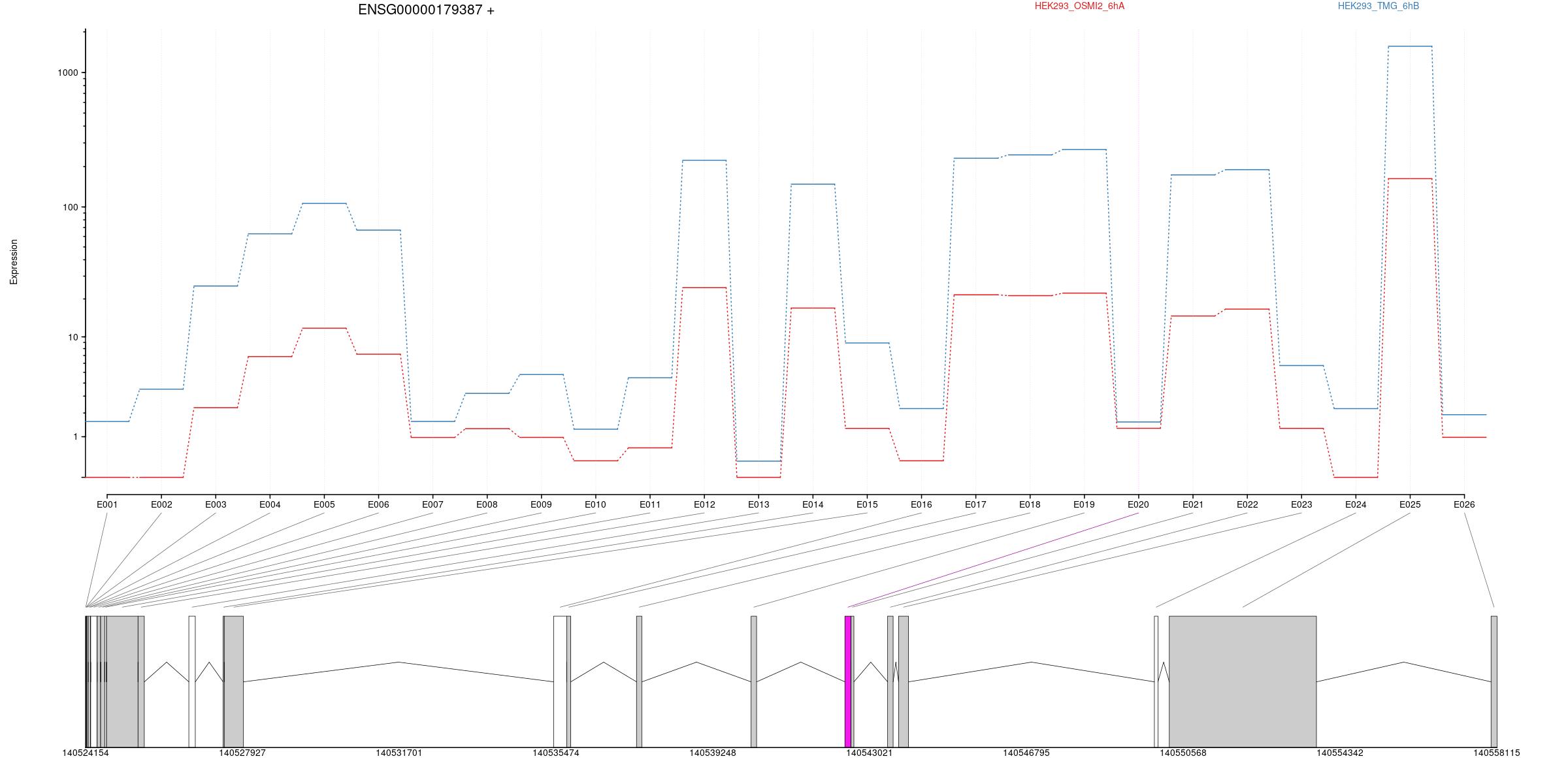1568x784 pixels.
Task: Click genomic coordinate 140539248
Action: 713,753
